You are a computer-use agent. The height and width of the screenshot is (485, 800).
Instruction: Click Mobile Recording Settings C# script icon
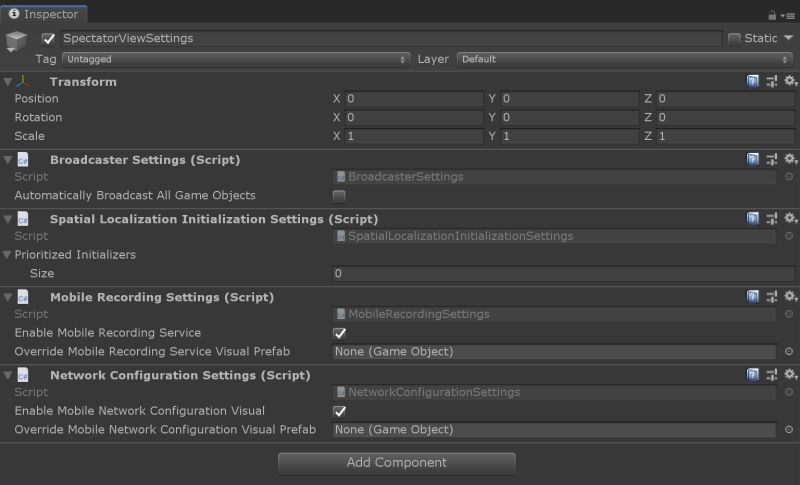point(23,297)
